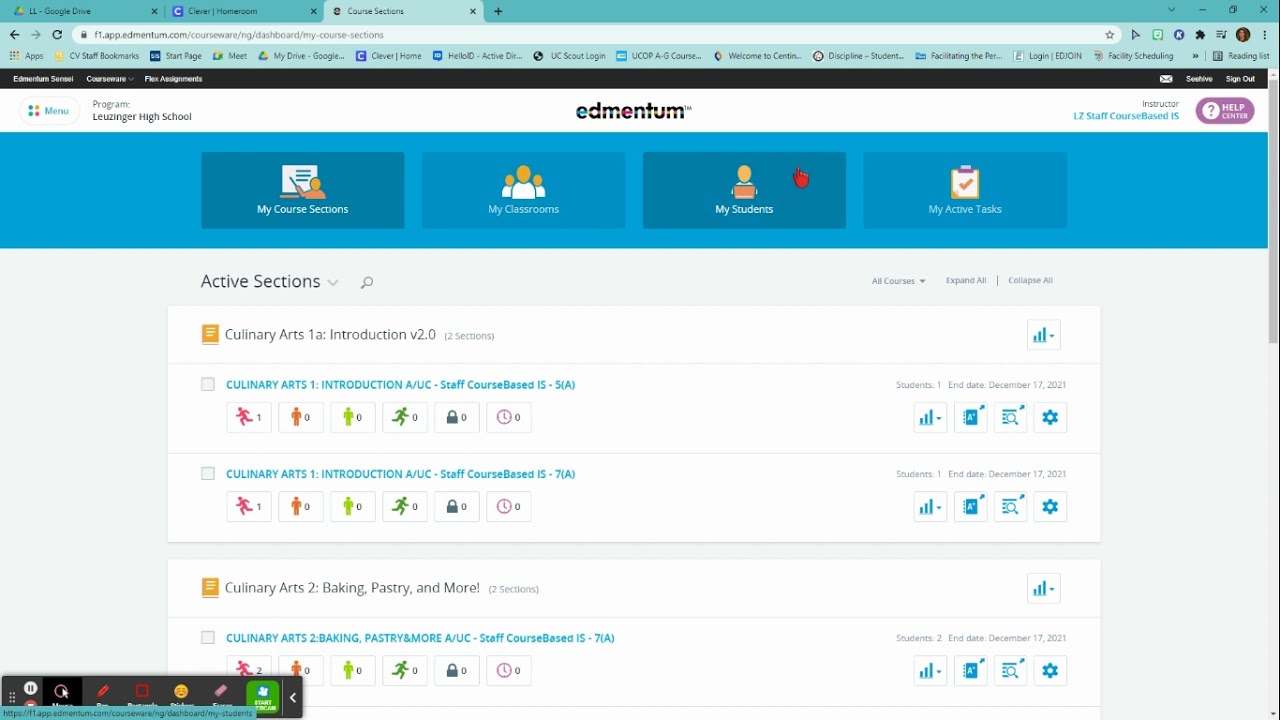Open Courseware menu dropdown
This screenshot has height=720, width=1280.
point(109,79)
